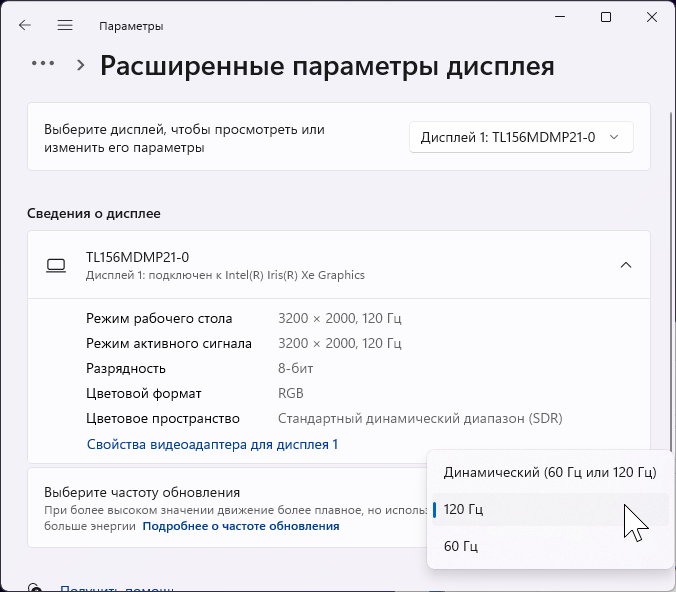676x592 pixels.
Task: Go back with the back arrow
Action: (25, 25)
